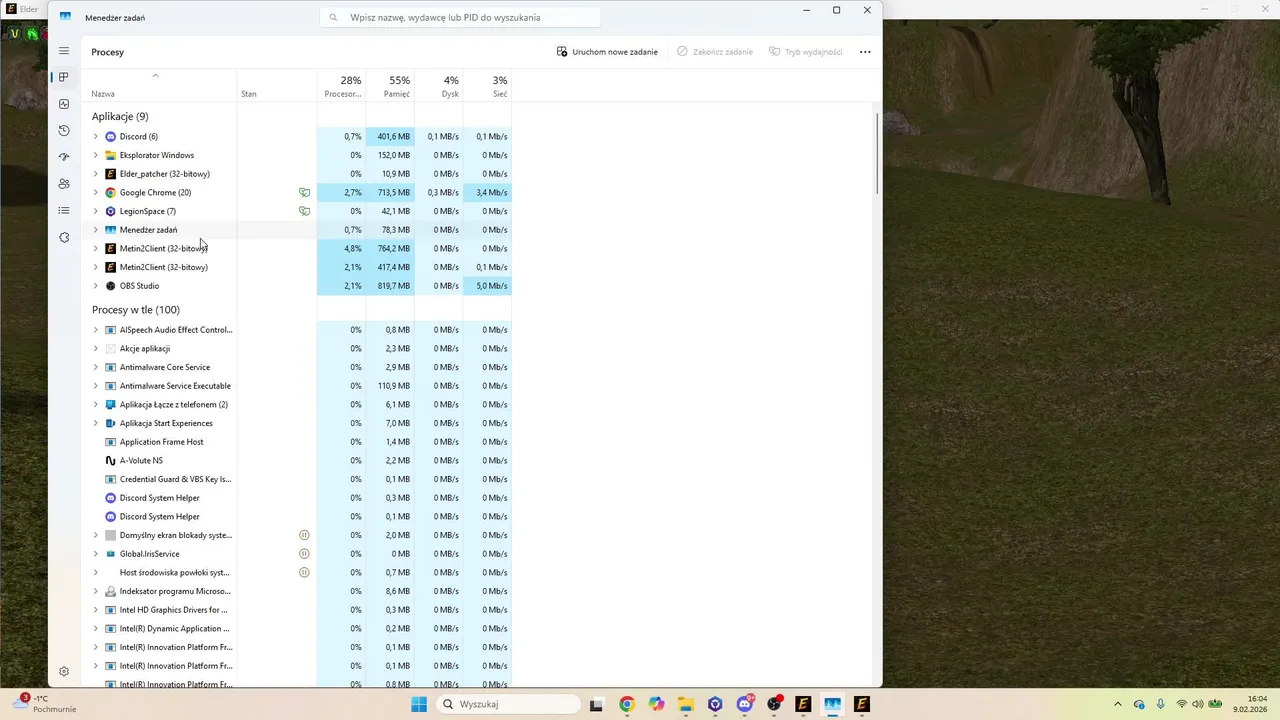Open OBS Studio from the taskbar
This screenshot has width=1280, height=720.
pos(774,704)
